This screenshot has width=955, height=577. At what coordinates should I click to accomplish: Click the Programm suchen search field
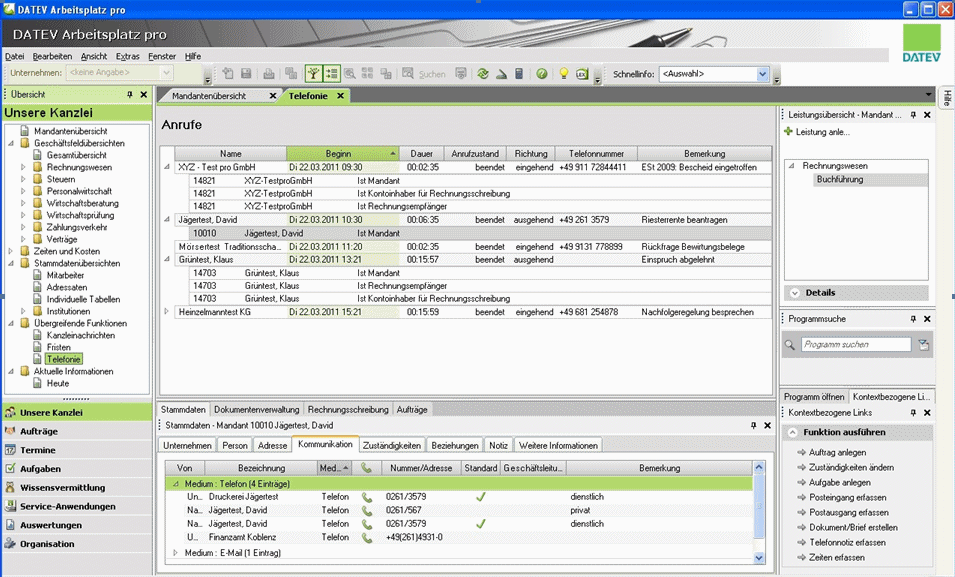click(856, 344)
